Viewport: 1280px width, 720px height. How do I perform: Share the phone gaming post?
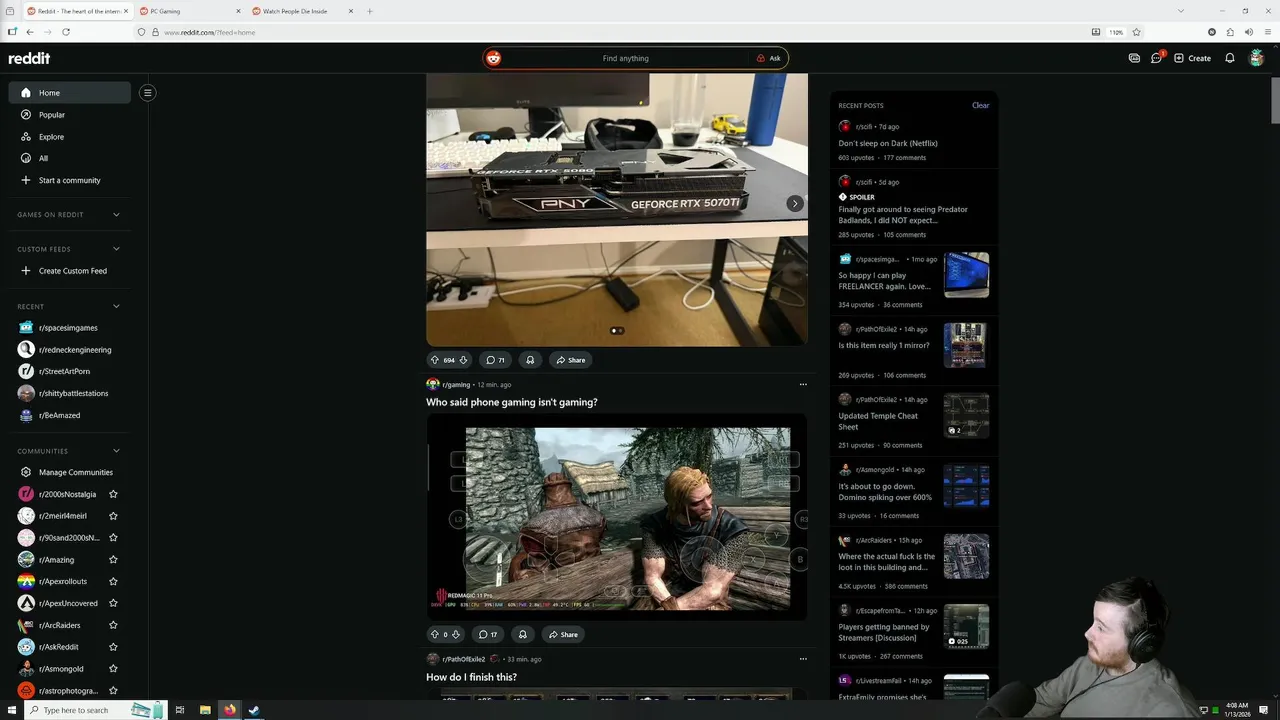pos(563,634)
